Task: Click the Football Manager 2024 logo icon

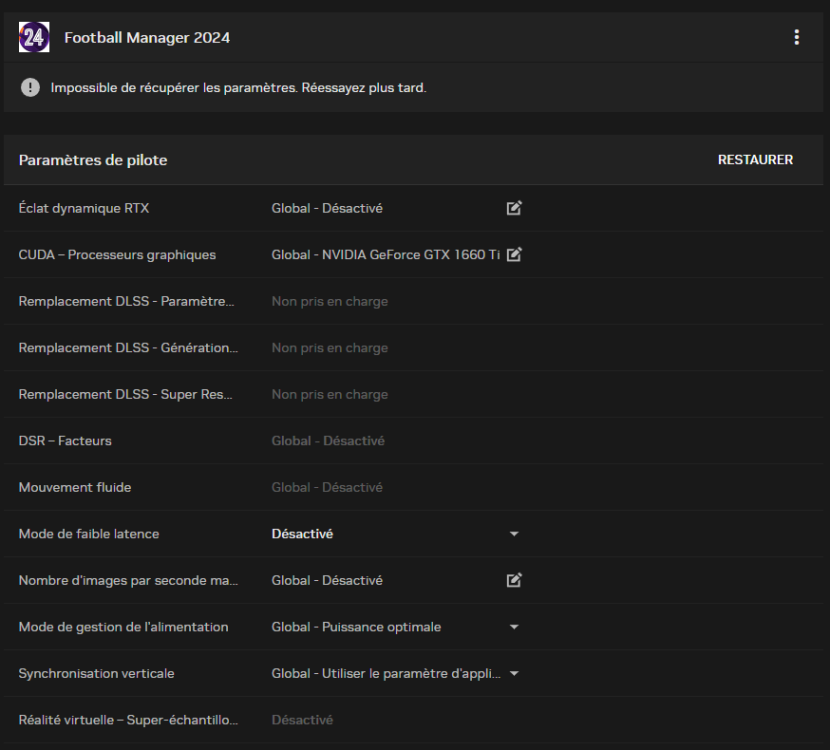Action: click(x=34, y=38)
